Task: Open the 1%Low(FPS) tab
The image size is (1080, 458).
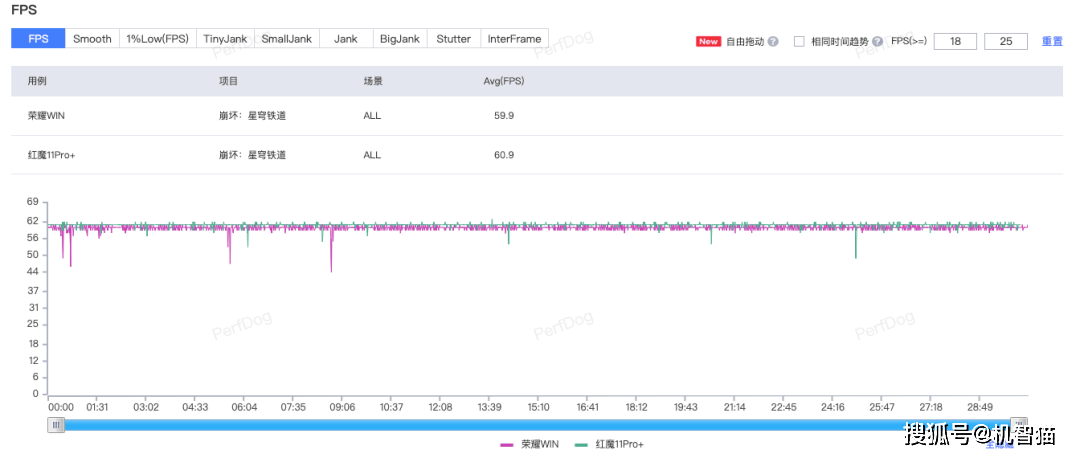Action: click(x=157, y=39)
